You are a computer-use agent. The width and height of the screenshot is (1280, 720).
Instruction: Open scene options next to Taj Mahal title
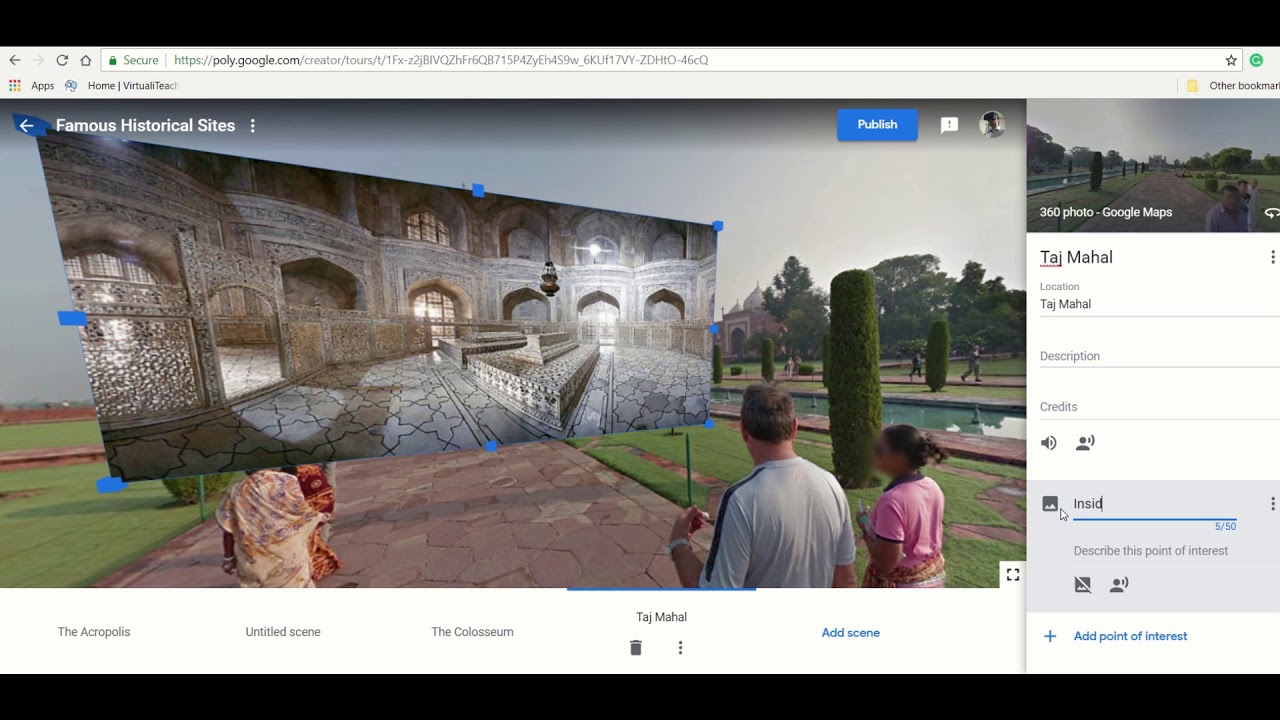[1272, 257]
